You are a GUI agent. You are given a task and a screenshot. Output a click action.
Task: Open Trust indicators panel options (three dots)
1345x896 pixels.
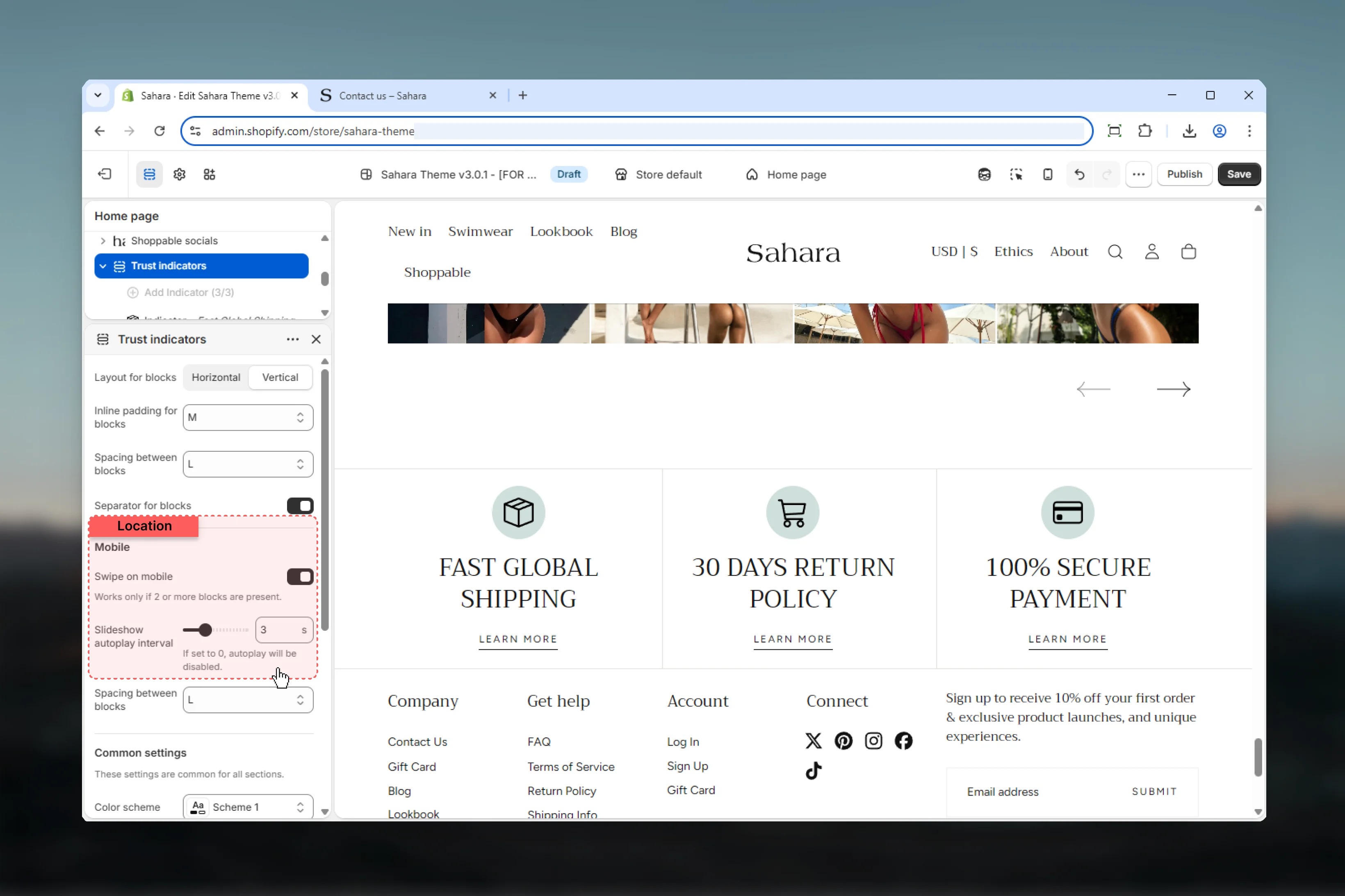[293, 339]
